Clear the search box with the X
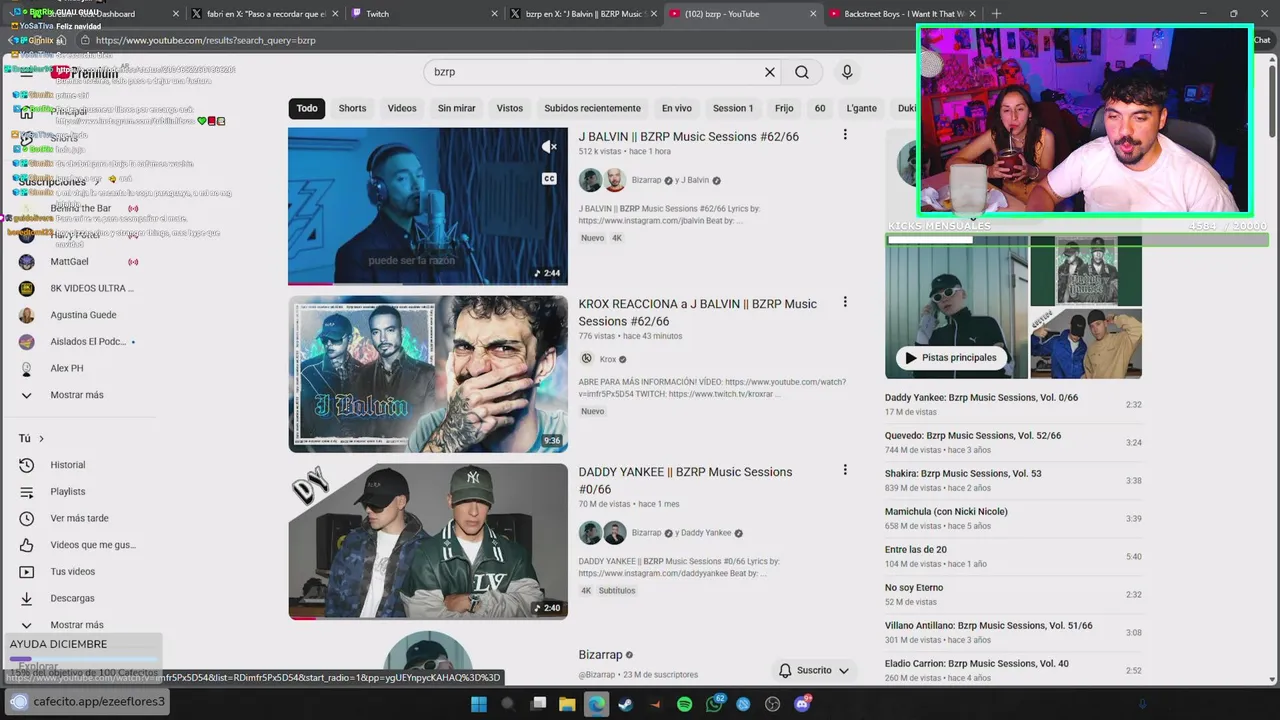Viewport: 1280px width, 720px height. point(770,72)
